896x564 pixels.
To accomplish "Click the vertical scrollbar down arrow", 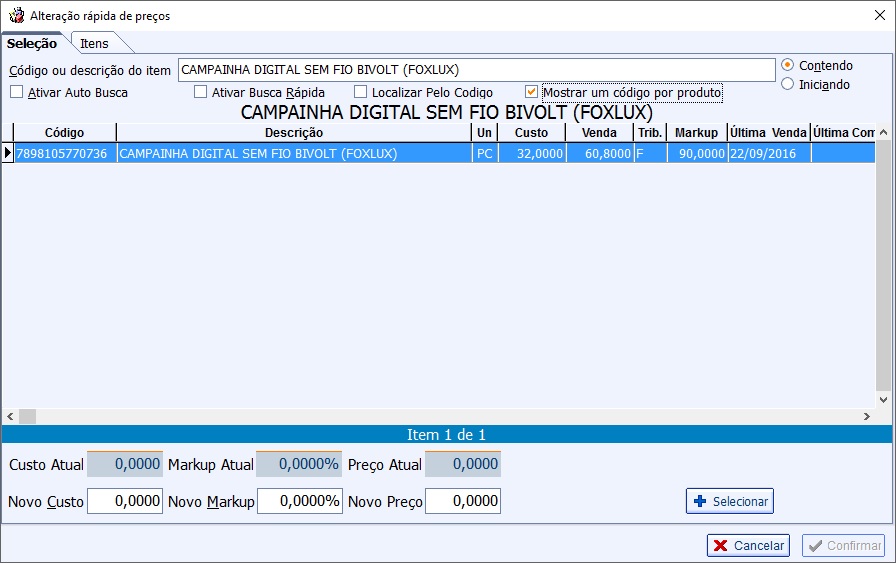I will pos(883,399).
